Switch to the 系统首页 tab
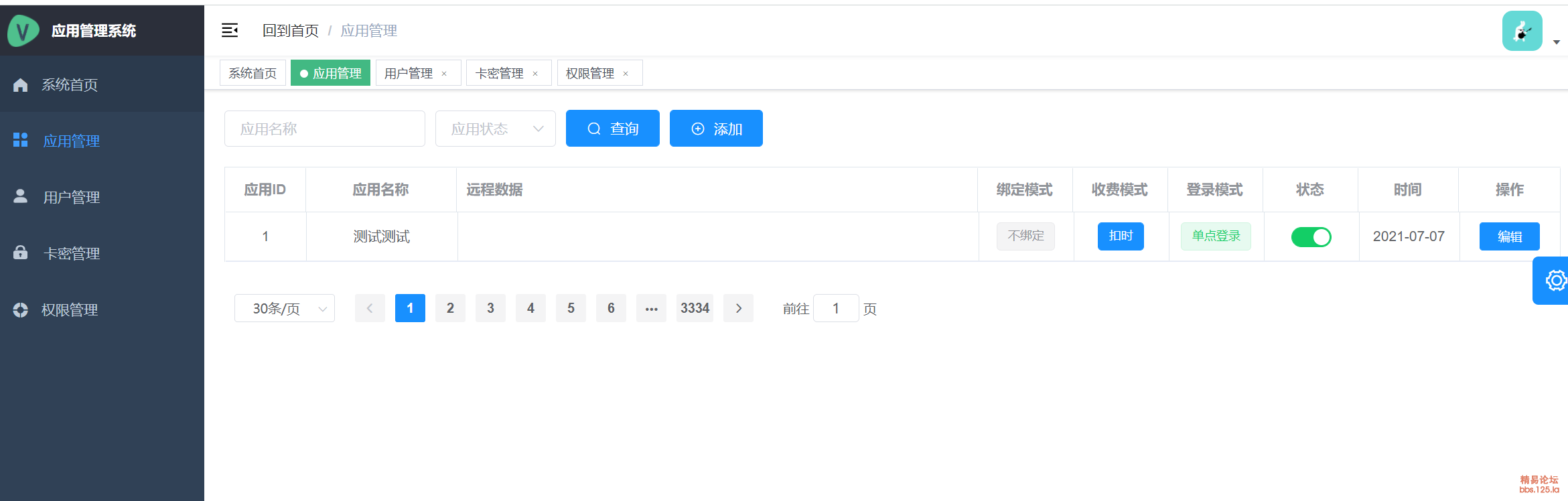This screenshot has height=501, width=1568. (253, 73)
